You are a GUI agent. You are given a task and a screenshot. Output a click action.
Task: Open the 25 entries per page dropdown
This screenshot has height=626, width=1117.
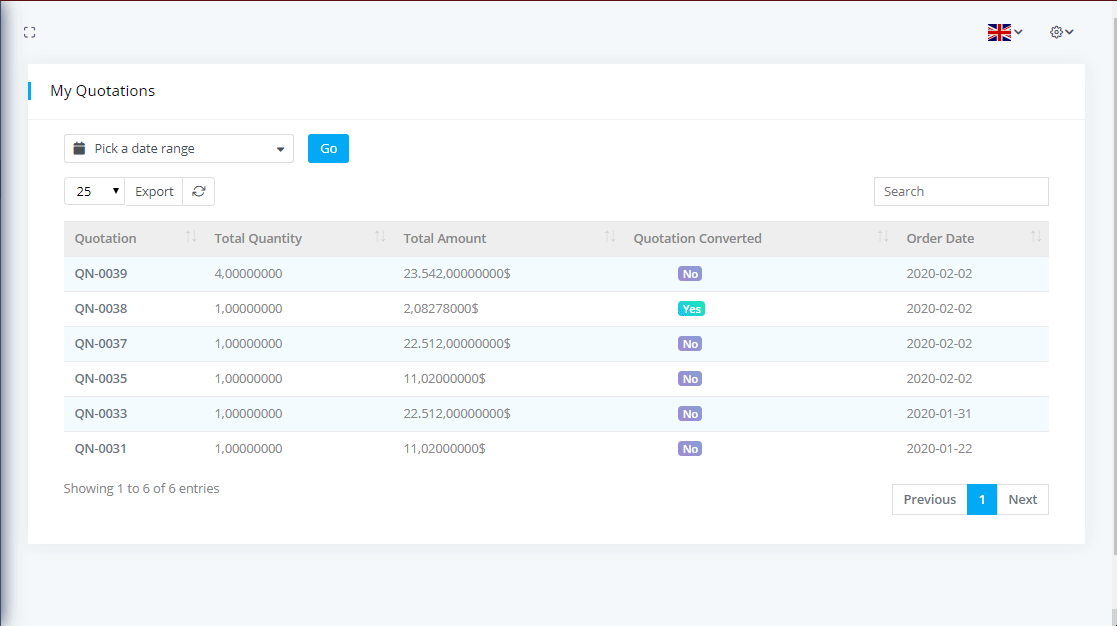coord(94,191)
